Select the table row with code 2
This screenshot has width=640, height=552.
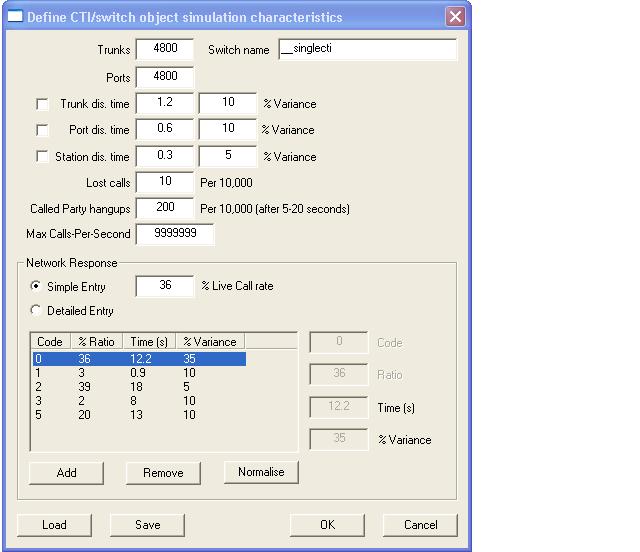point(139,387)
